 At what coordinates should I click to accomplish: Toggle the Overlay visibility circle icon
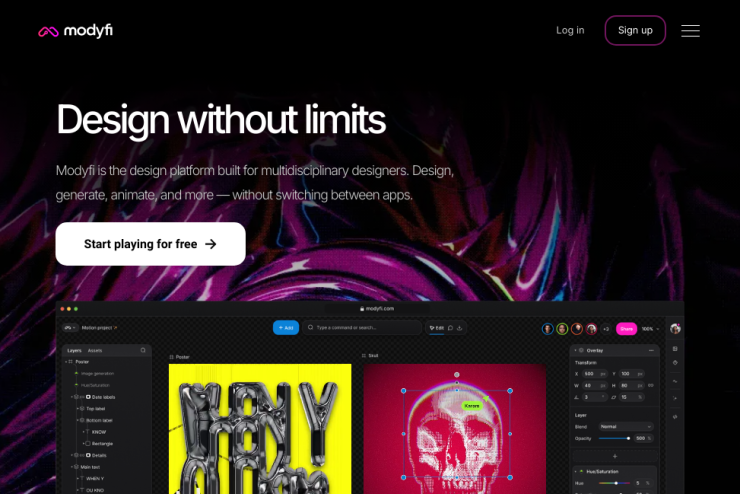[581, 351]
